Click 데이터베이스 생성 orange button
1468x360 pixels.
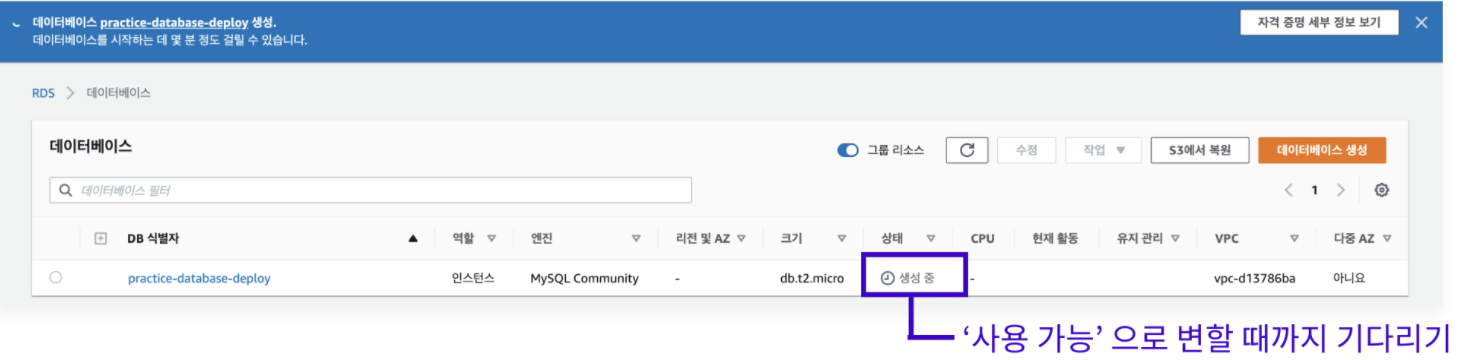[x=1321, y=150]
